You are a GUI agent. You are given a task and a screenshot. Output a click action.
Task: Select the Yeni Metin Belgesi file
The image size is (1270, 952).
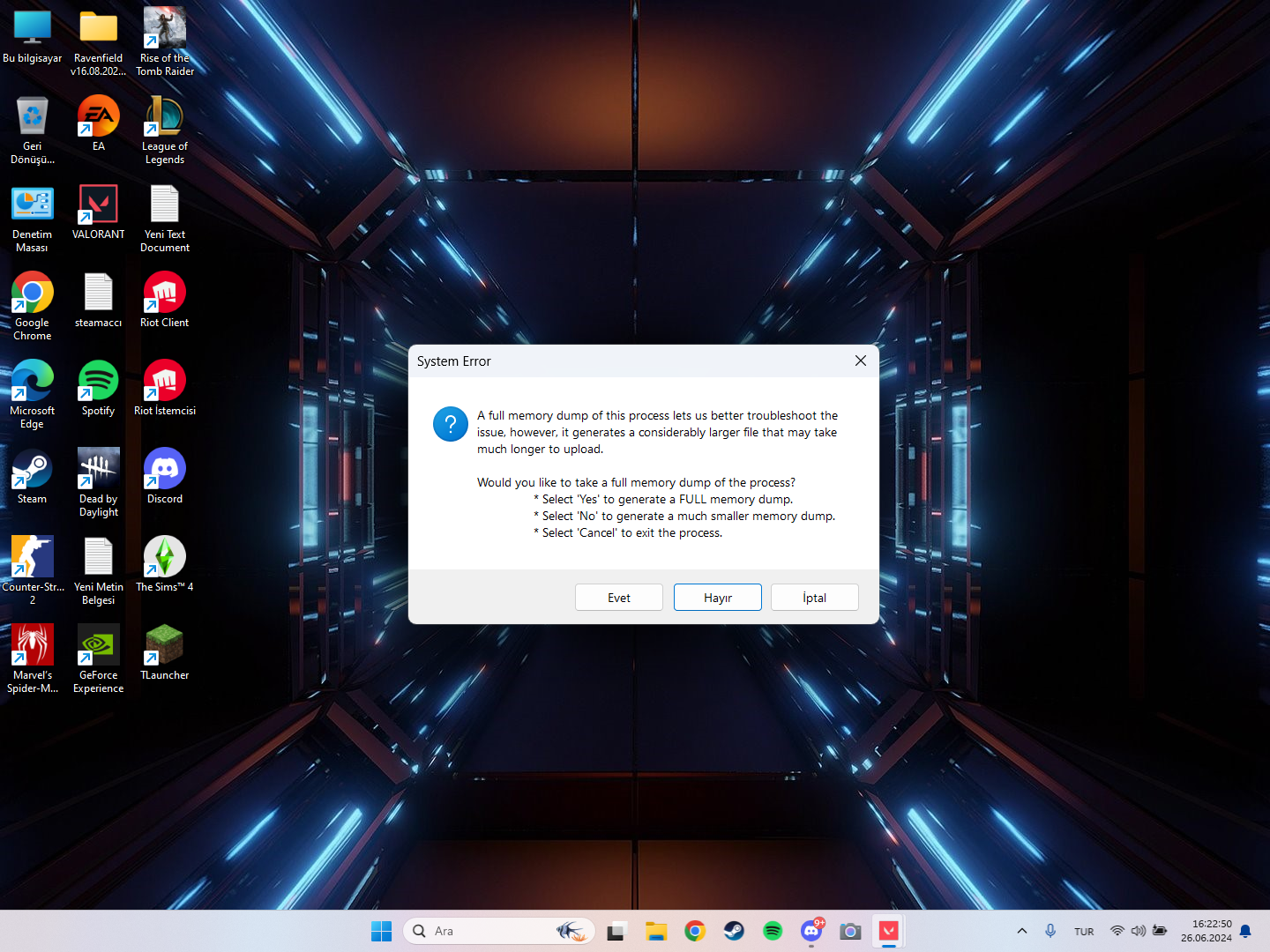click(x=99, y=570)
